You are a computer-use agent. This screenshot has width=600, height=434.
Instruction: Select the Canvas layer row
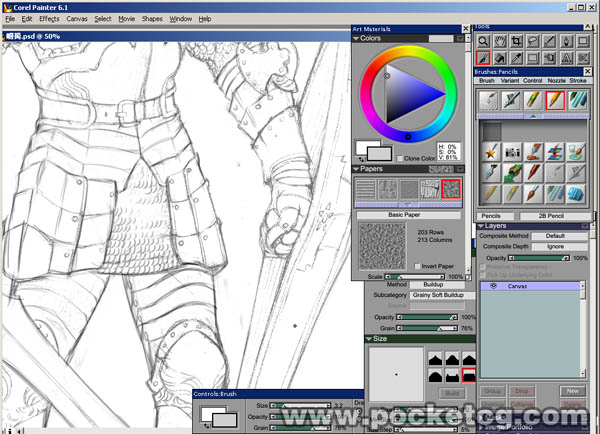[531, 286]
